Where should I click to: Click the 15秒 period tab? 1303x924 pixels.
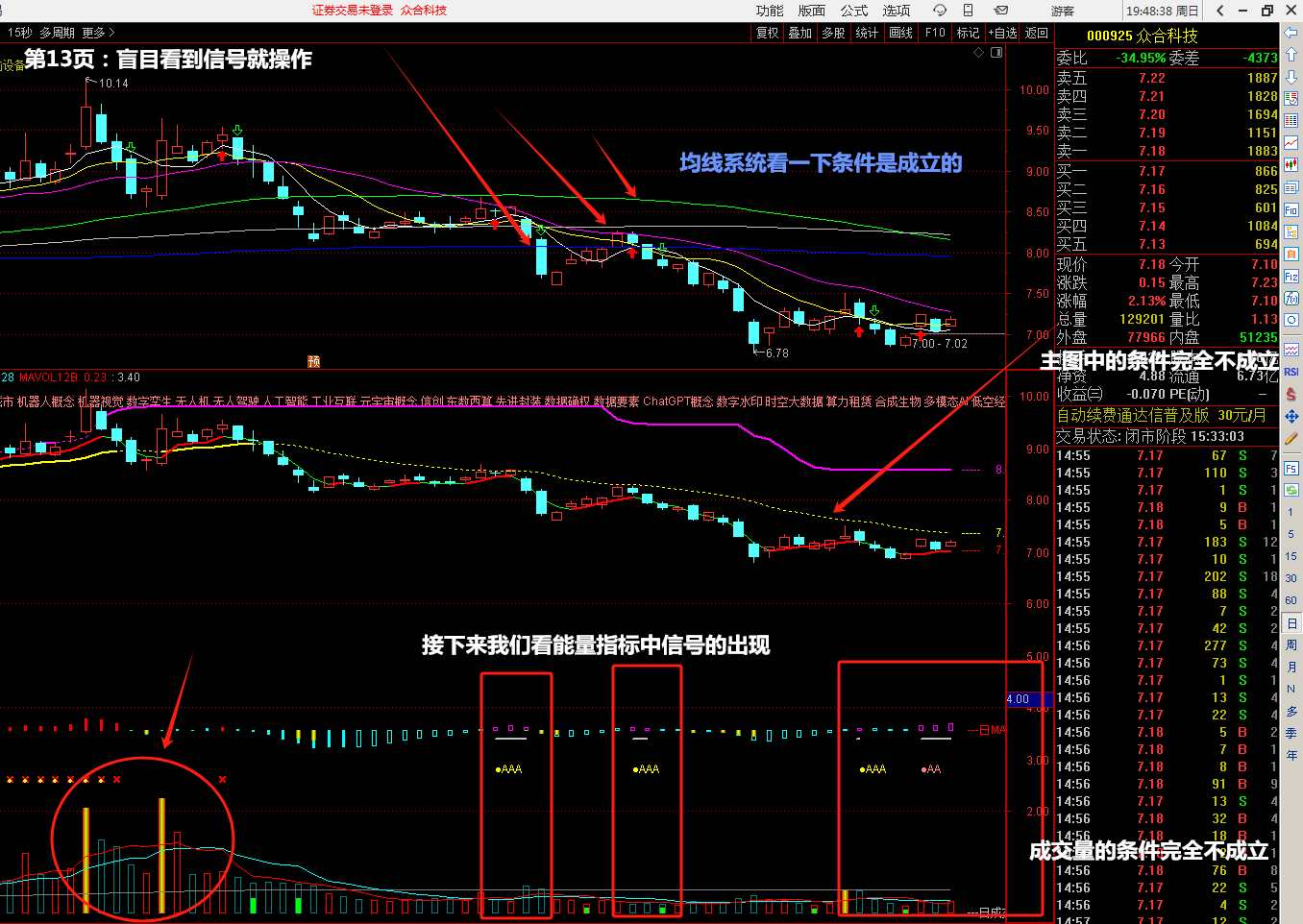click(x=19, y=33)
